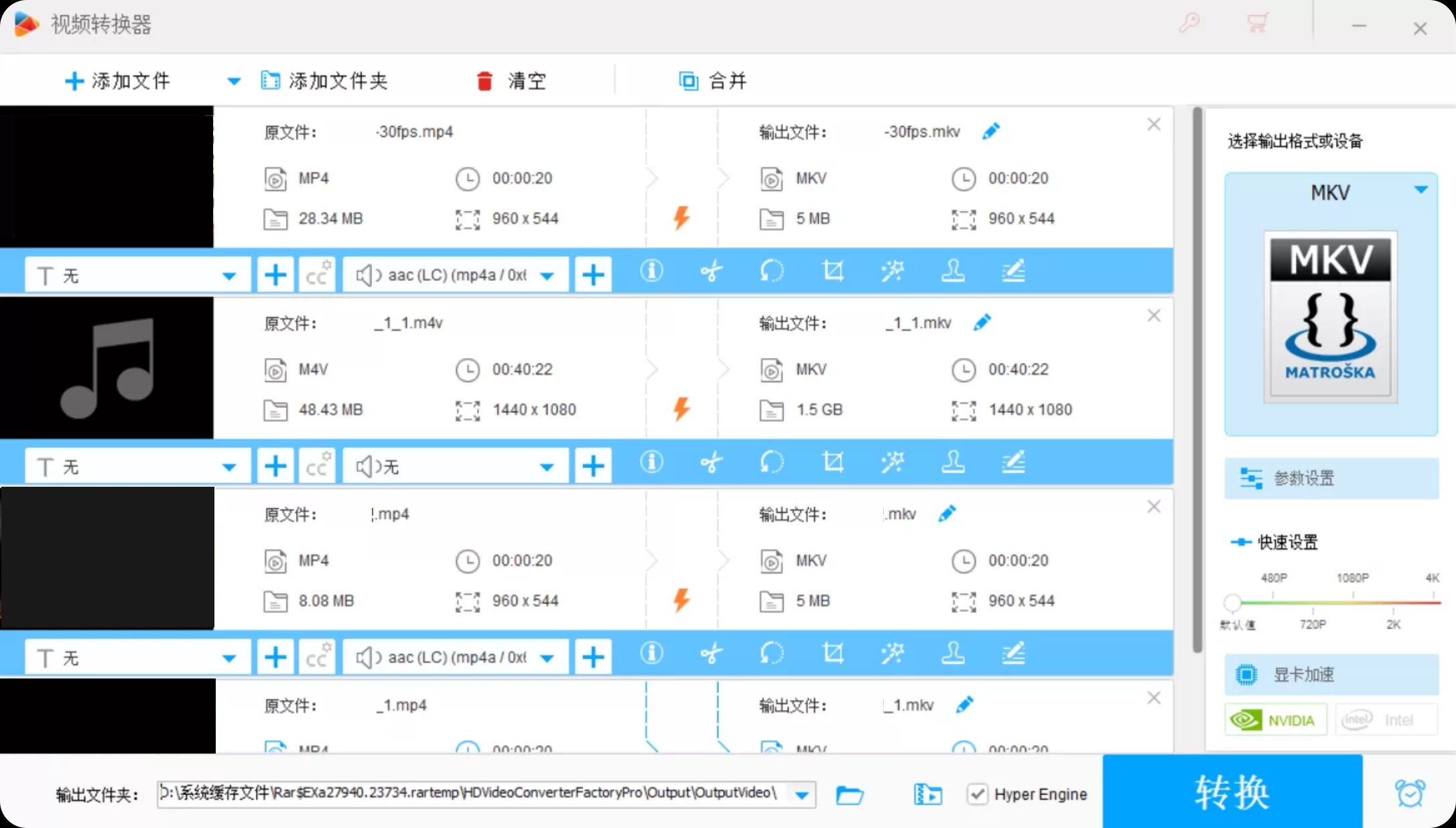Toggle the Hyper Engine checkbox
Screen dimensions: 1456x828
click(x=978, y=794)
